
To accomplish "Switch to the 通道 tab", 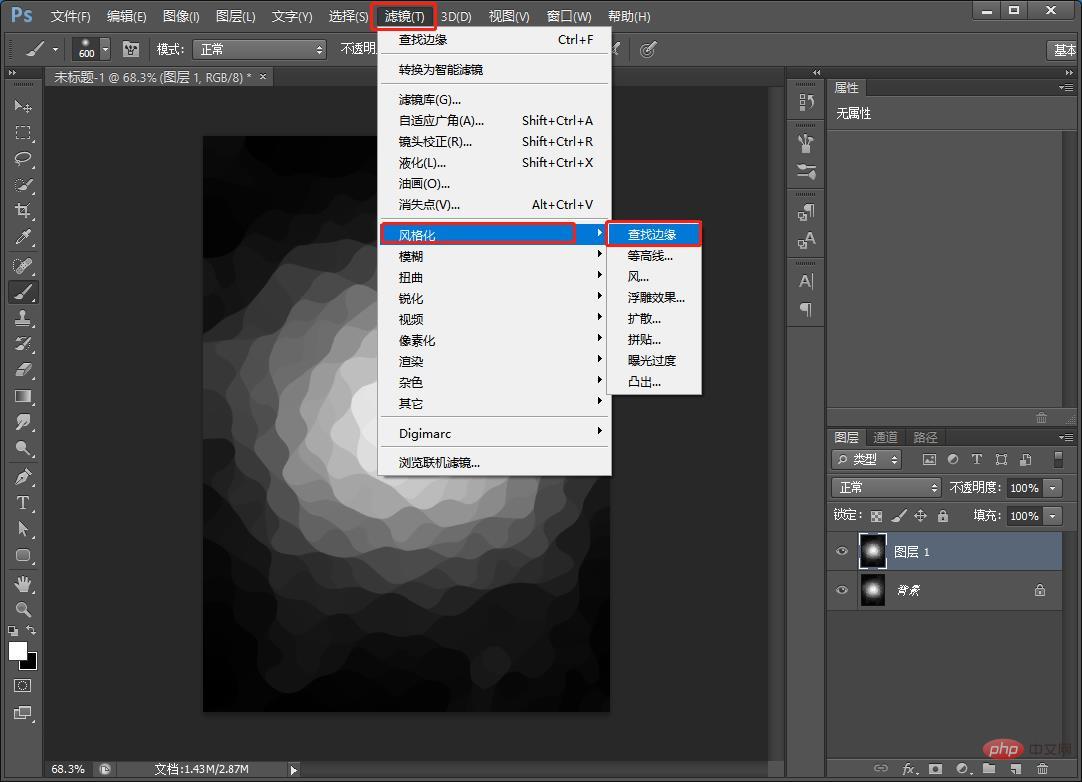I will 885,437.
